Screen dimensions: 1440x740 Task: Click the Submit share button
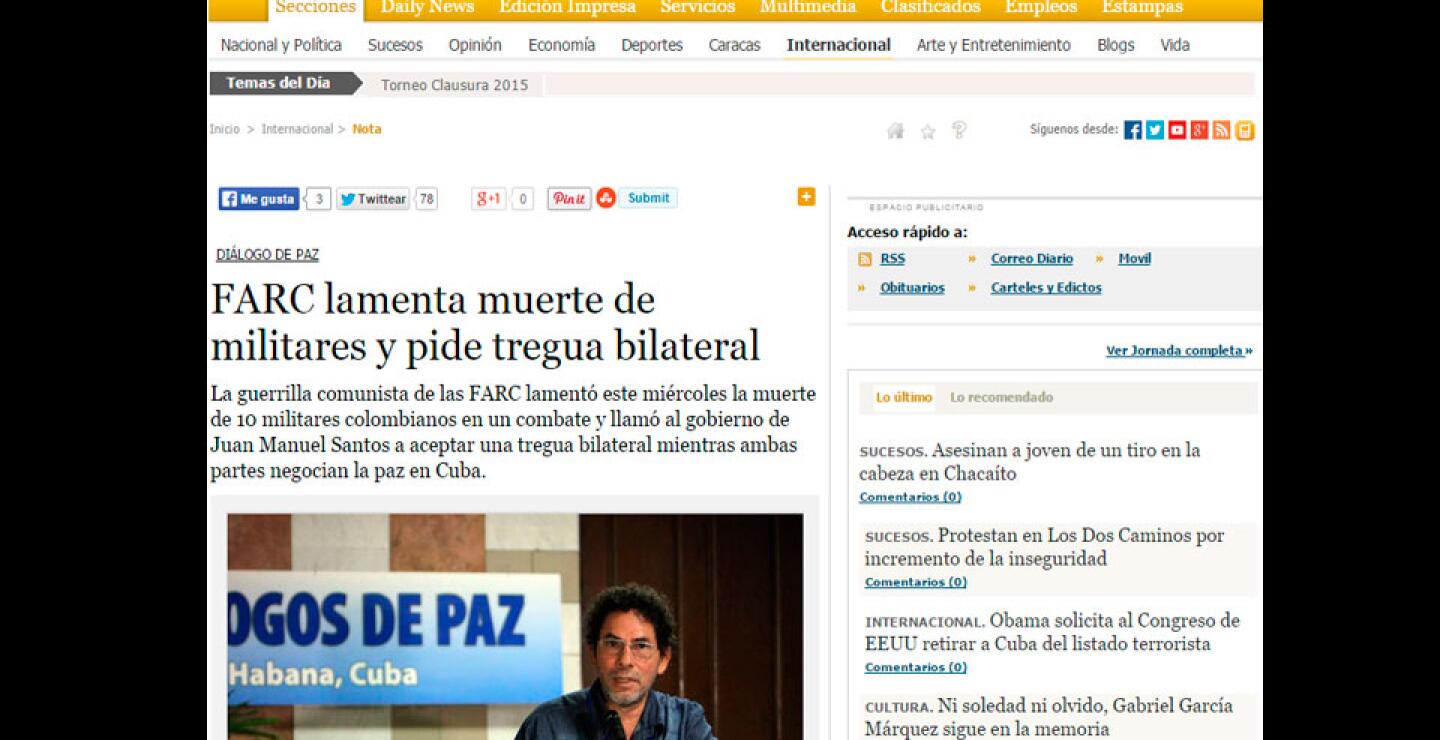point(648,198)
